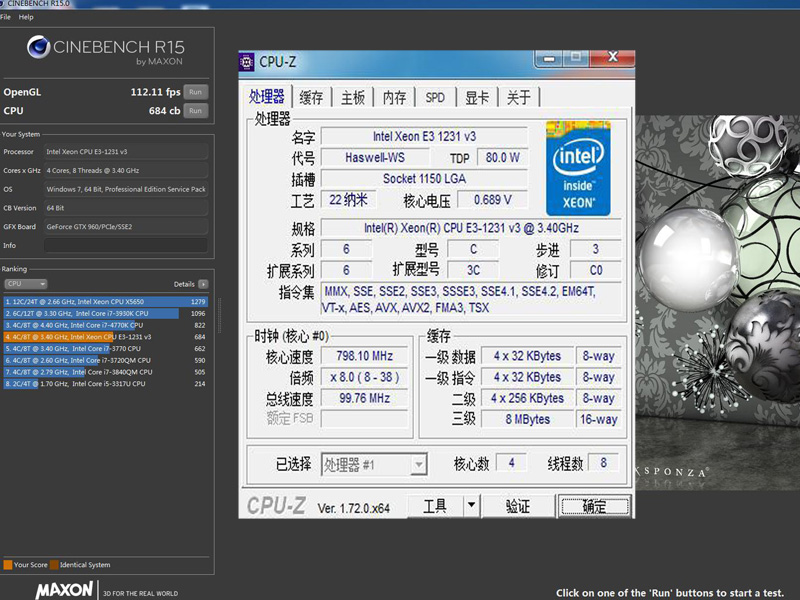Image resolution: width=800 pixels, height=600 pixels.
Task: Switch to the 缓存 tab in CPU-Z
Action: [x=311, y=97]
